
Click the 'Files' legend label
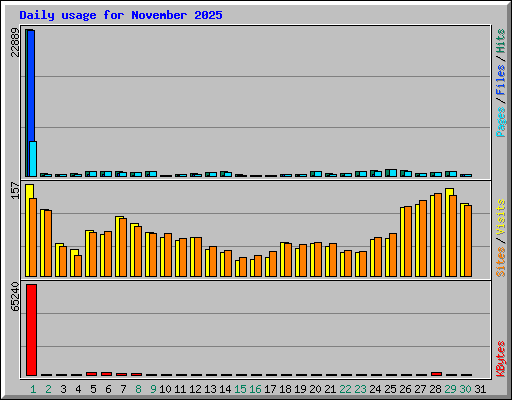click(x=501, y=80)
